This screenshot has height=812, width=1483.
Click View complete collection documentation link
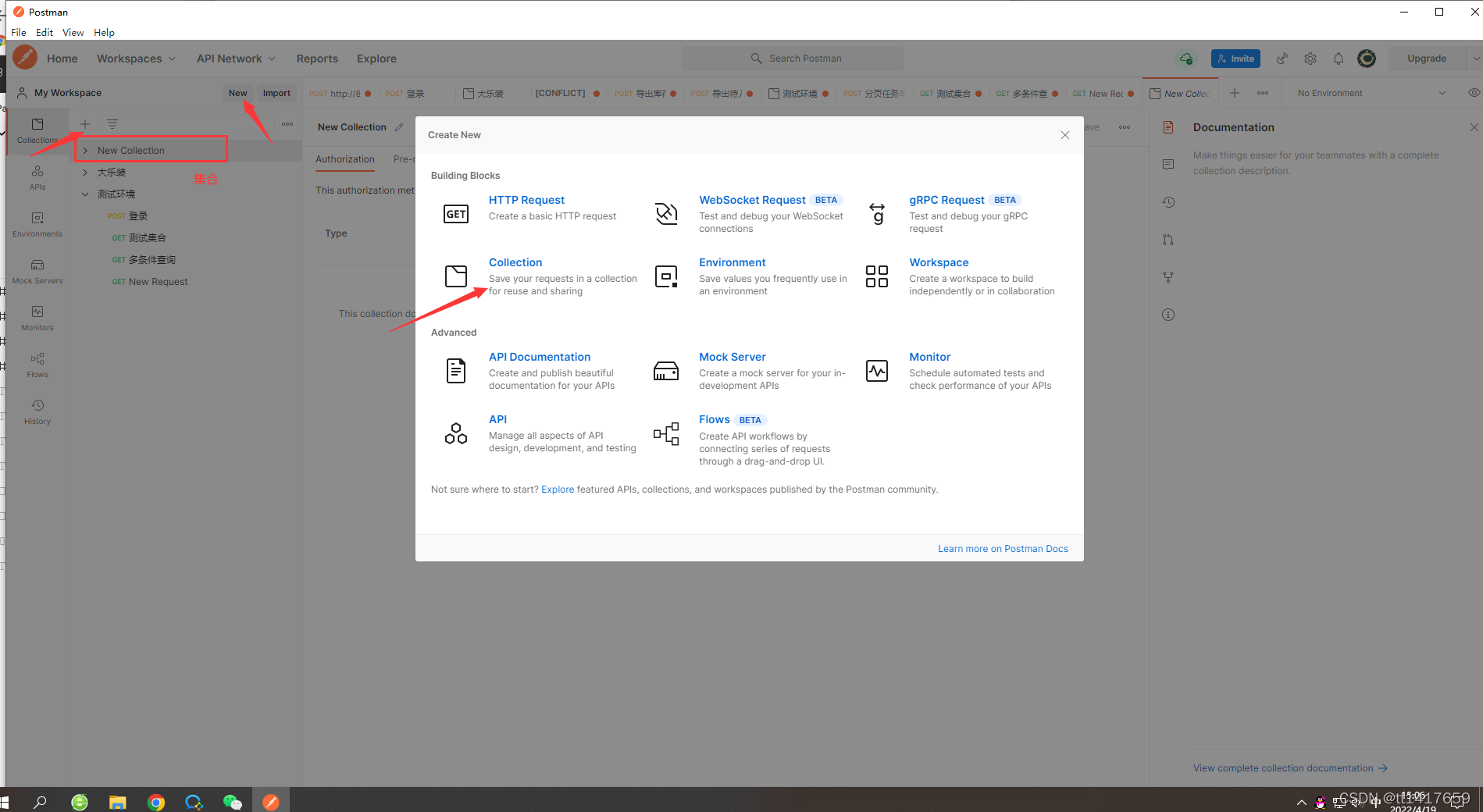click(1290, 768)
